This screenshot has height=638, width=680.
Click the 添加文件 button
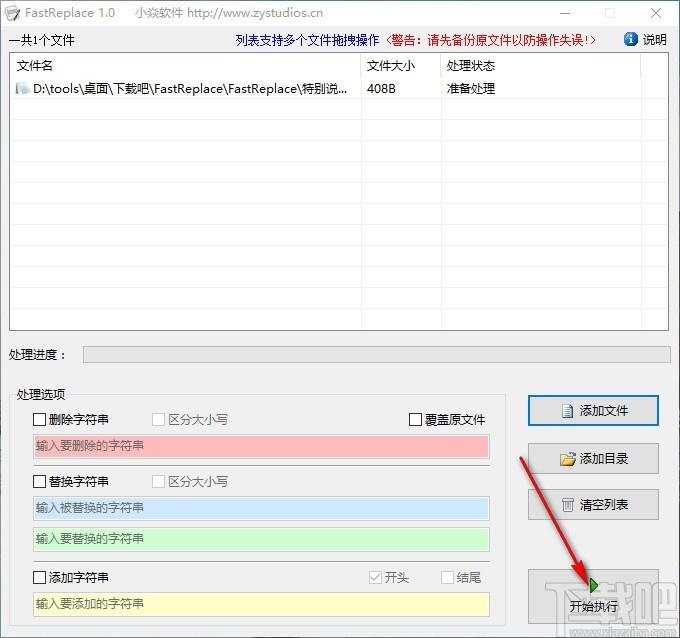click(x=593, y=410)
